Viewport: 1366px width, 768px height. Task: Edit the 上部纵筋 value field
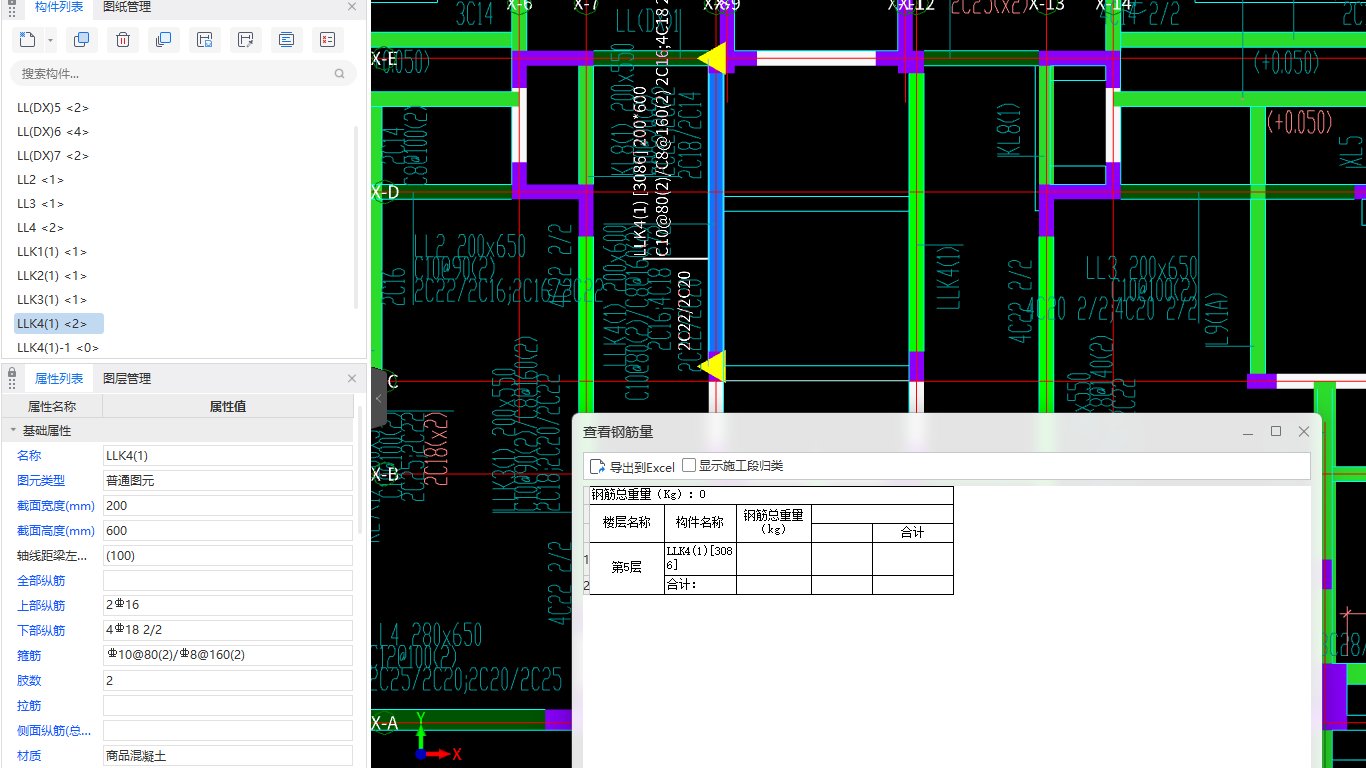pos(228,605)
